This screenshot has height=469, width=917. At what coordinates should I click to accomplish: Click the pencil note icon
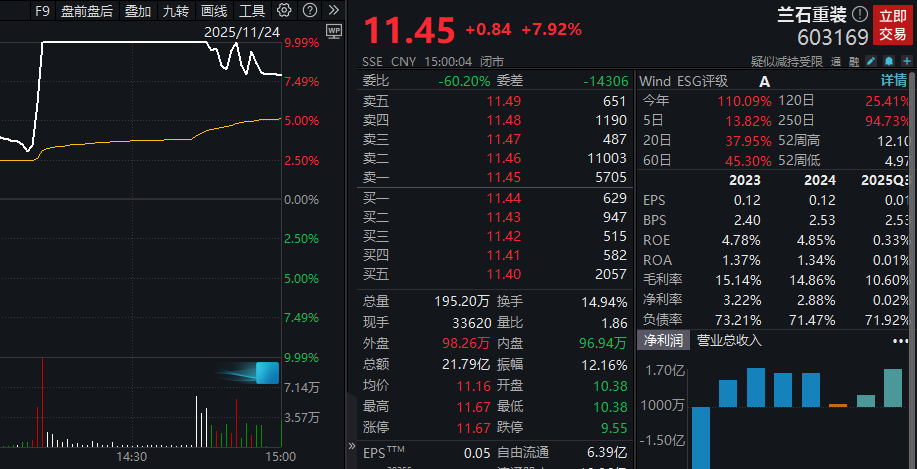871,61
